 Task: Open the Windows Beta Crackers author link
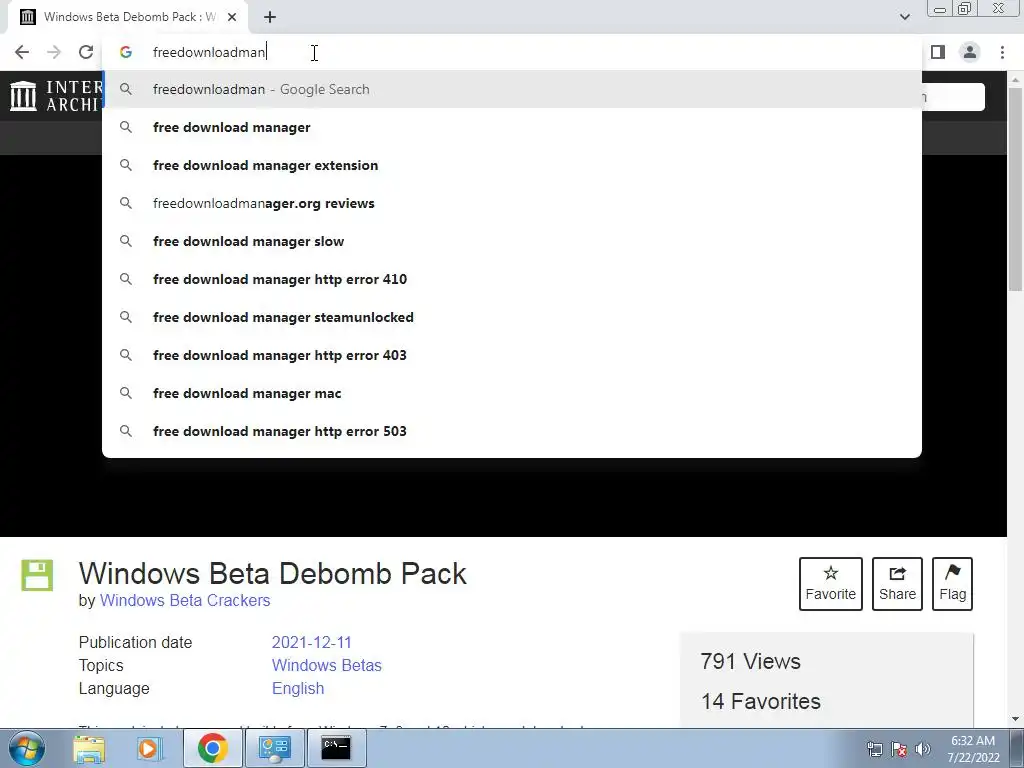coord(185,600)
